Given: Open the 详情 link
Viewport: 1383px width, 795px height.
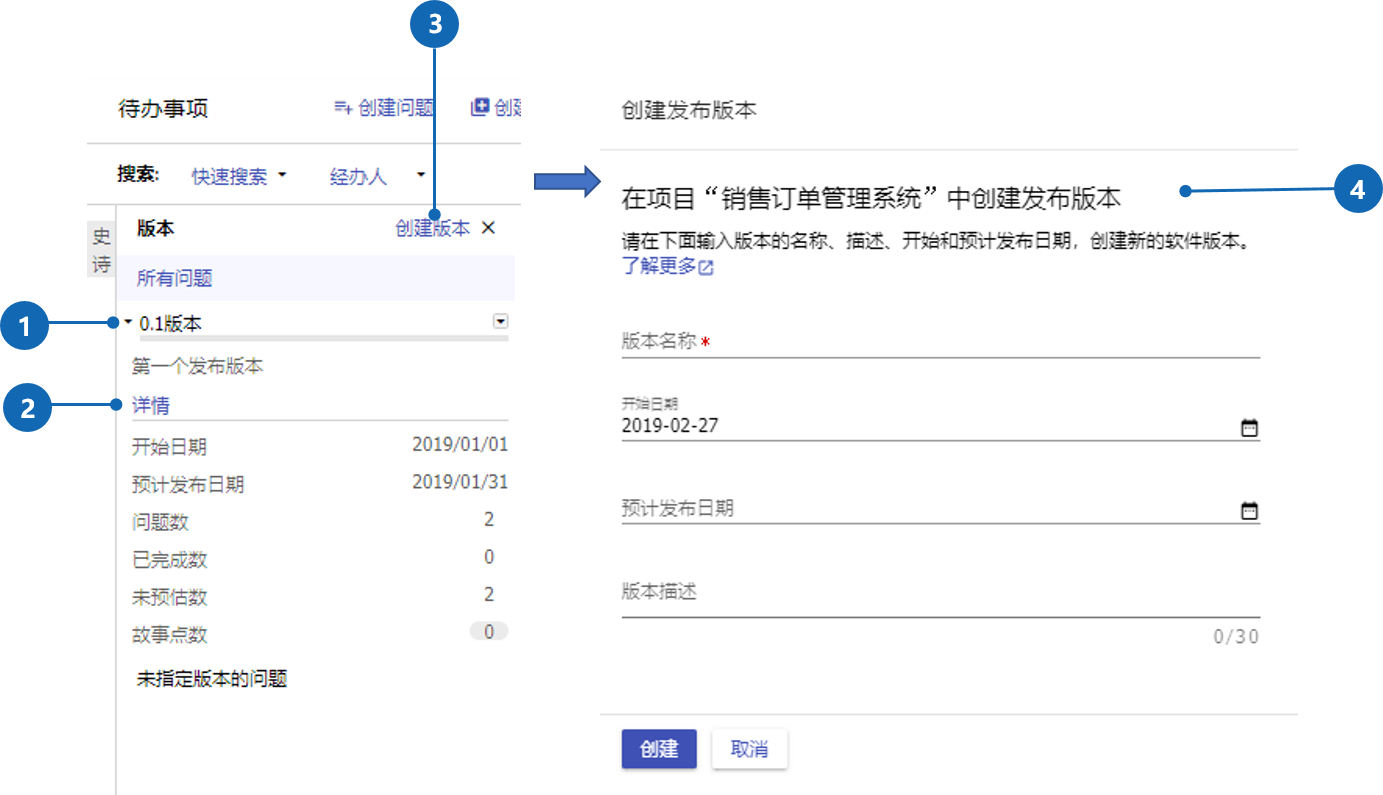Looking at the screenshot, I should [x=151, y=405].
